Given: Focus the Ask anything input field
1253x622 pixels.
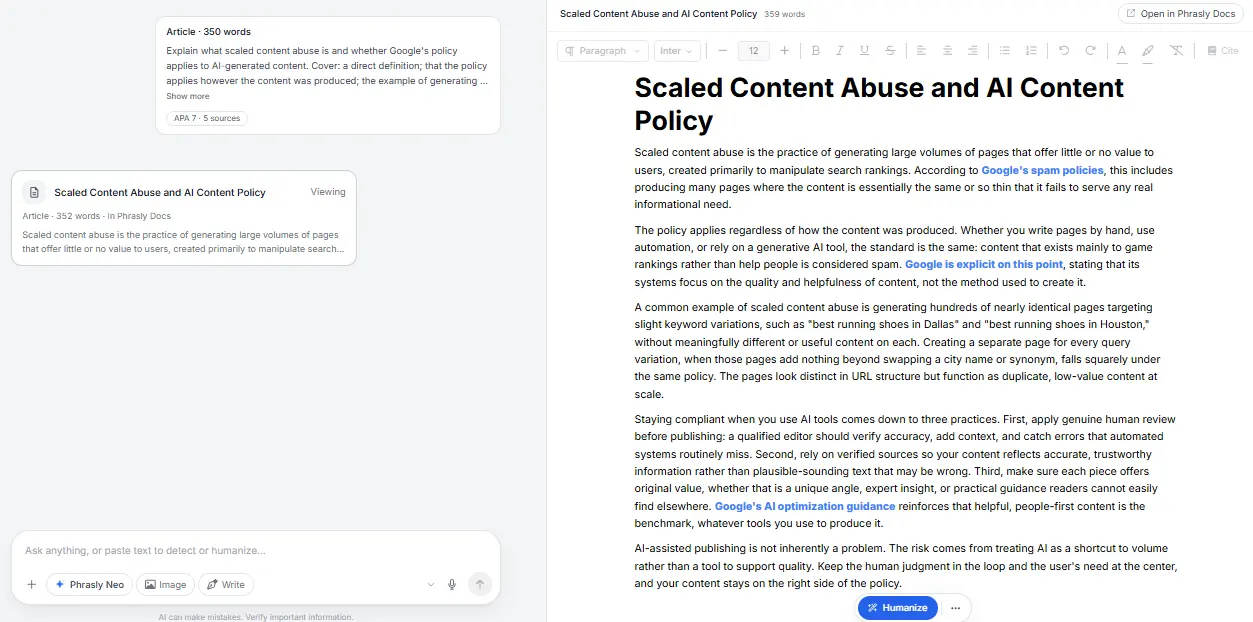Looking at the screenshot, I should pos(255,550).
